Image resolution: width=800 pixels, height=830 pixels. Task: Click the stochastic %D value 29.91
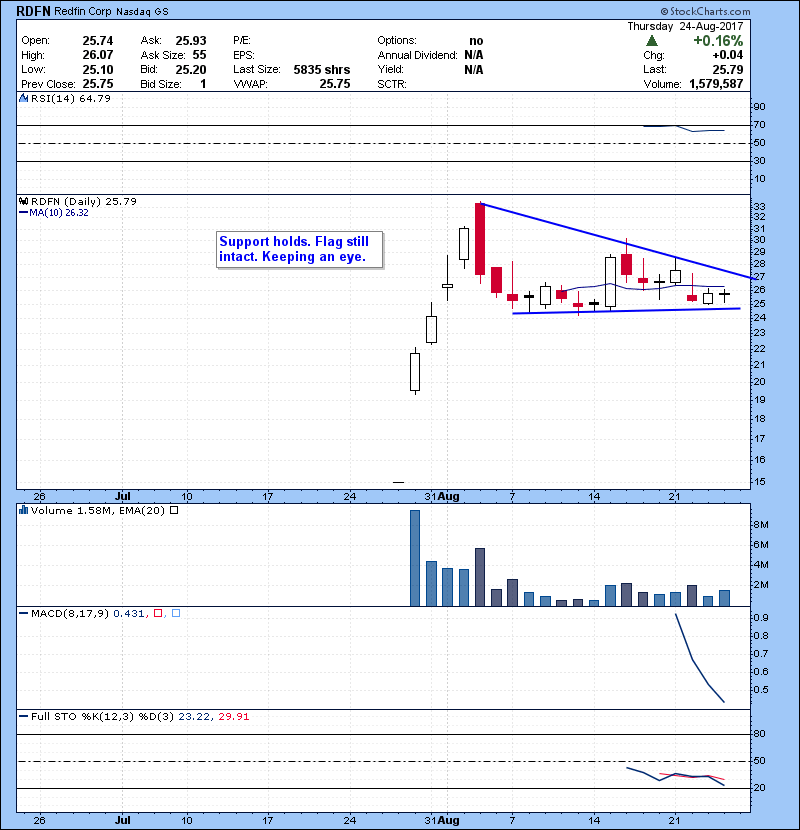point(233,717)
